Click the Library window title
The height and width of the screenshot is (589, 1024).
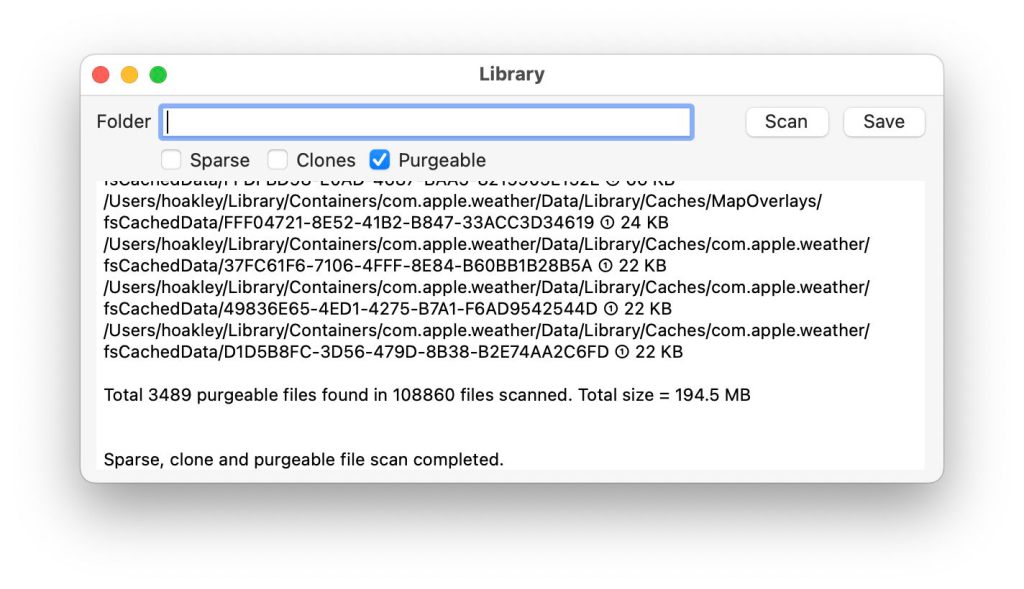click(511, 75)
